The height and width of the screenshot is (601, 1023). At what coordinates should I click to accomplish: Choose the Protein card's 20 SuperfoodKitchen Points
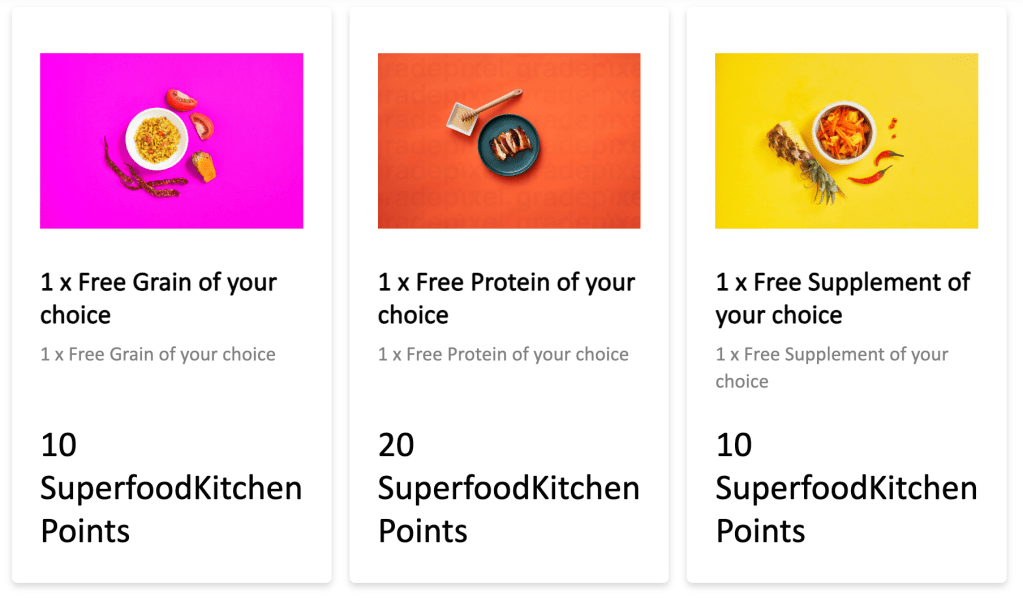click(x=508, y=488)
